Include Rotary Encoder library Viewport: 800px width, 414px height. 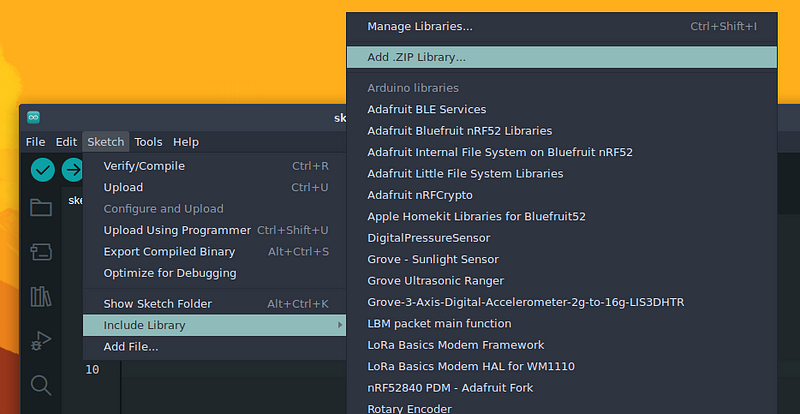562,407
